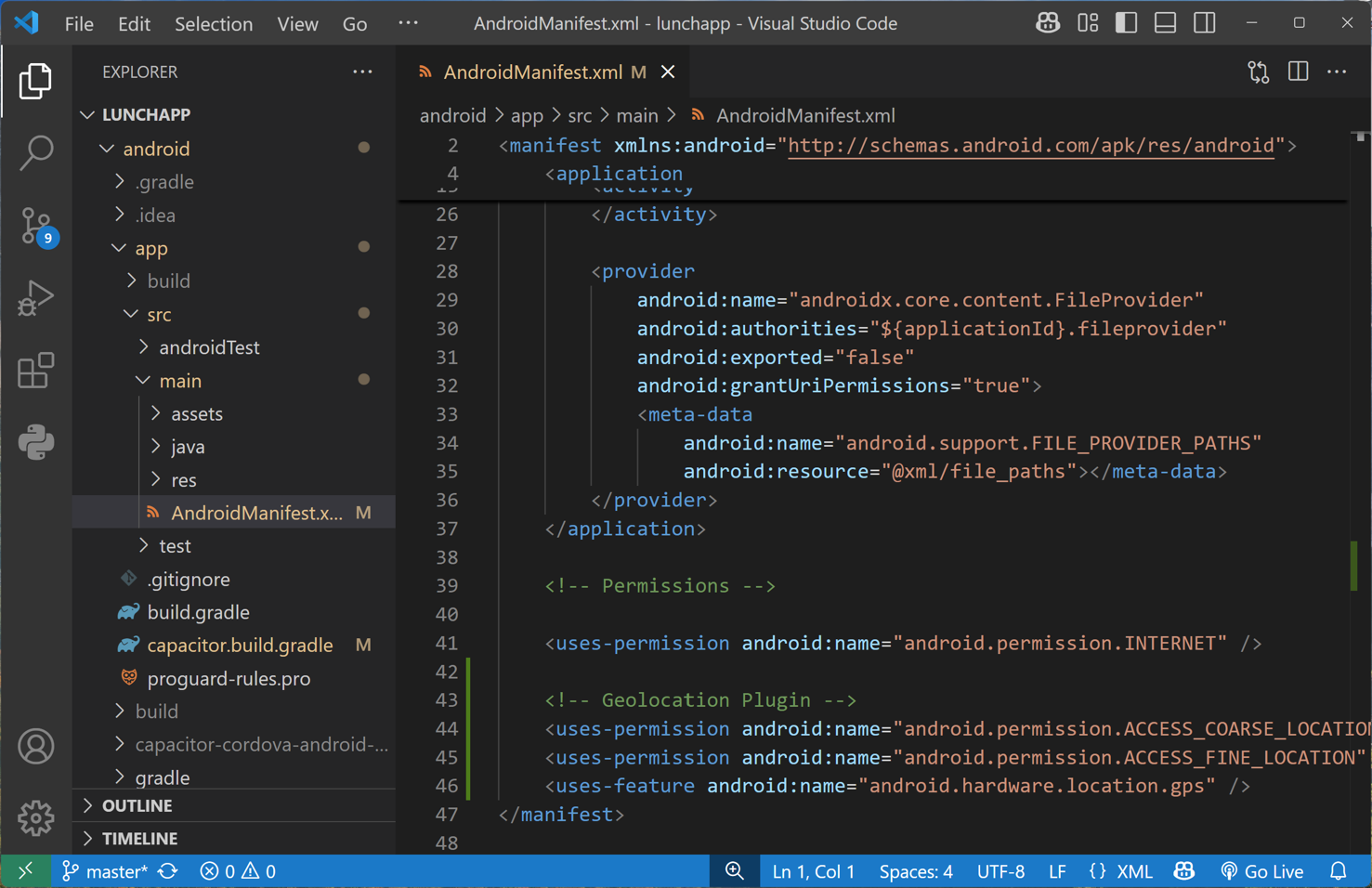The width and height of the screenshot is (1372, 888).
Task: Open the Copilot status icon in status bar
Action: point(1183,871)
